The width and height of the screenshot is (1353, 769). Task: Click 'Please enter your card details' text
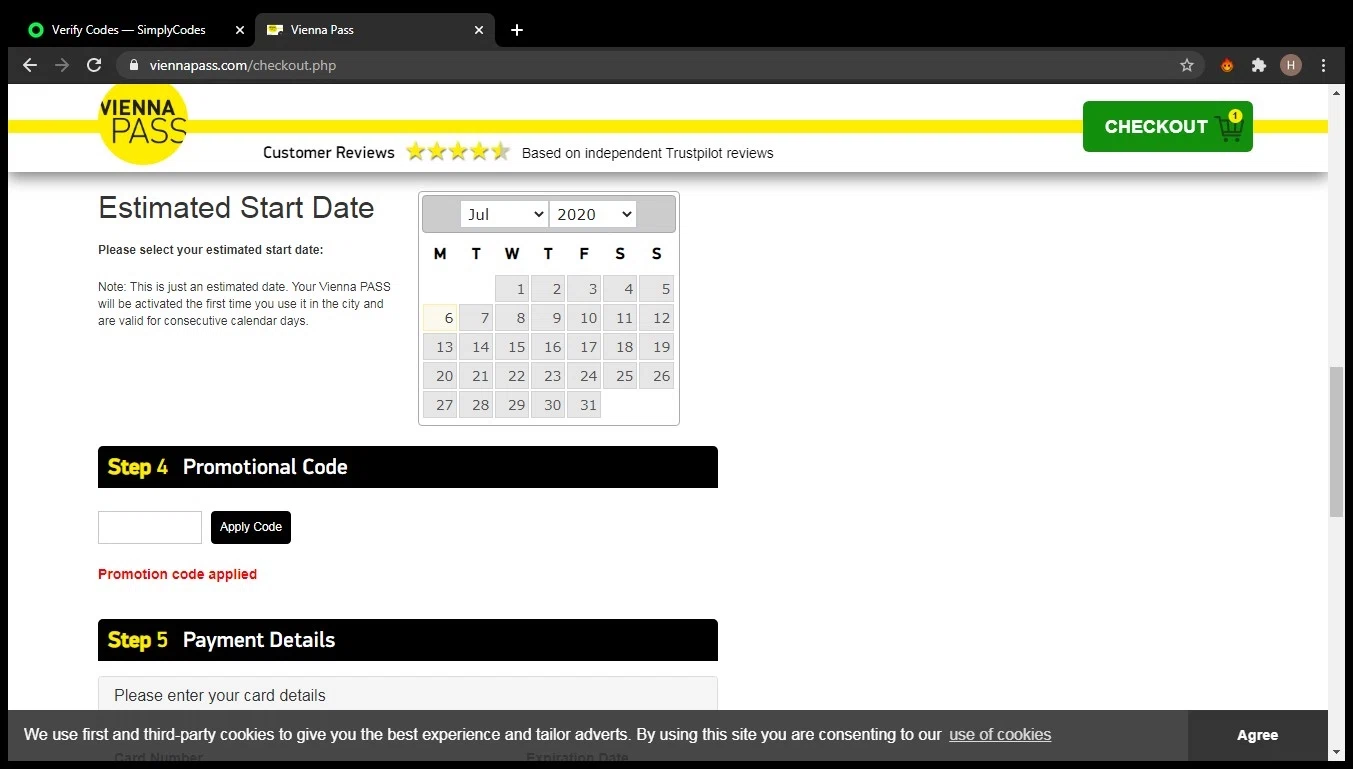[220, 695]
